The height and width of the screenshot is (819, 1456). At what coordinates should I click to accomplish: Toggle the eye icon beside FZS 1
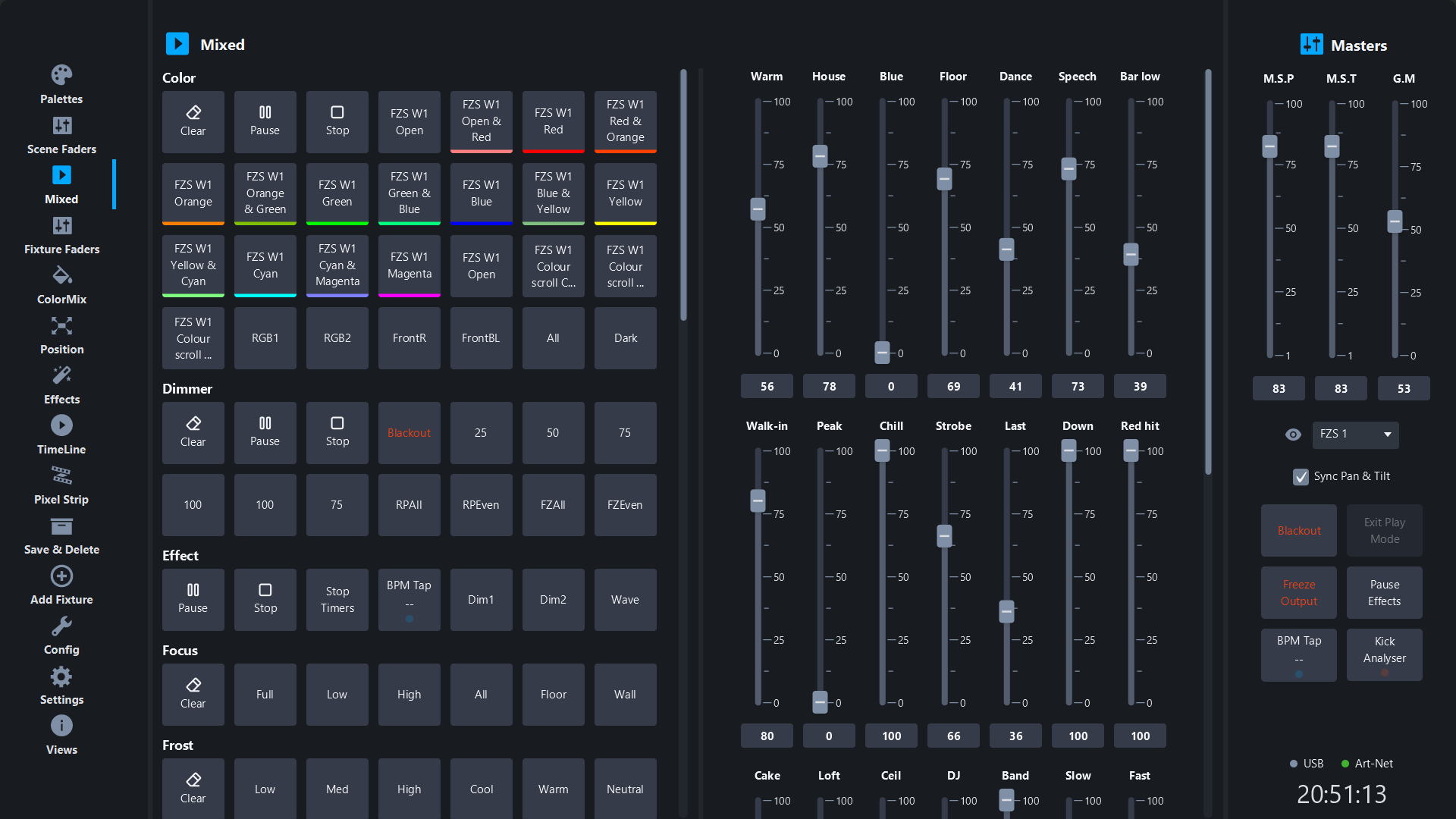coord(1293,435)
